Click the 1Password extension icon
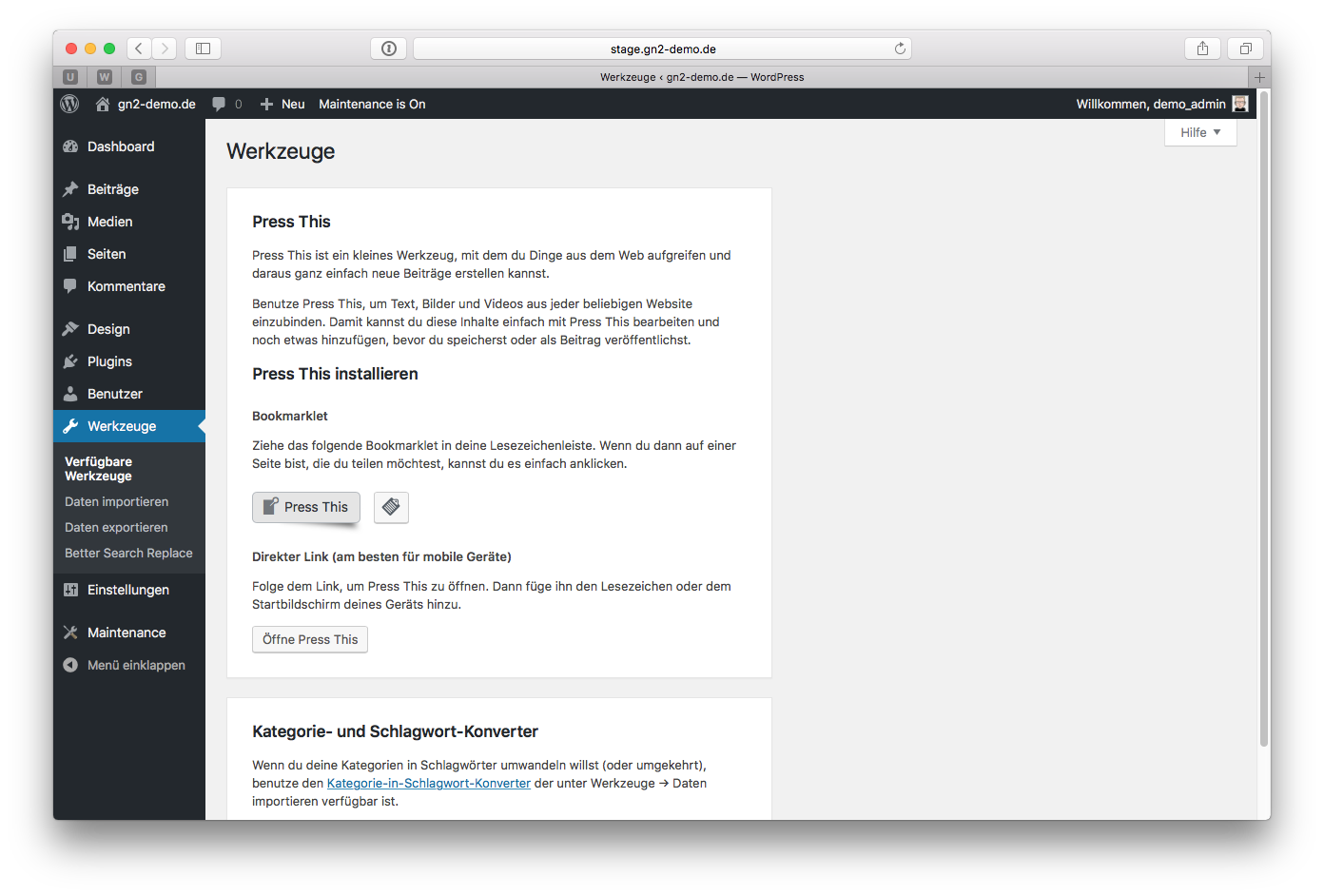The height and width of the screenshot is (896, 1324). tap(389, 49)
